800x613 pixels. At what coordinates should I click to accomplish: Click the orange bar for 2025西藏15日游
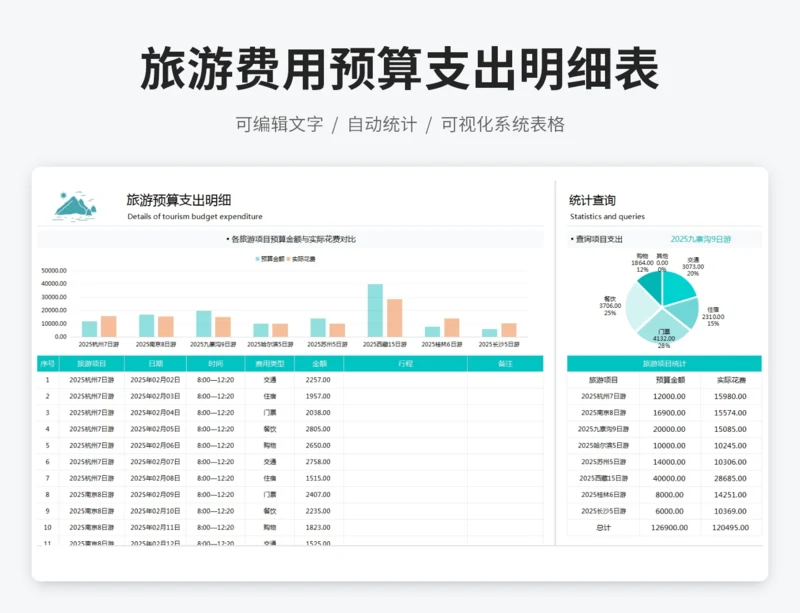[394, 318]
